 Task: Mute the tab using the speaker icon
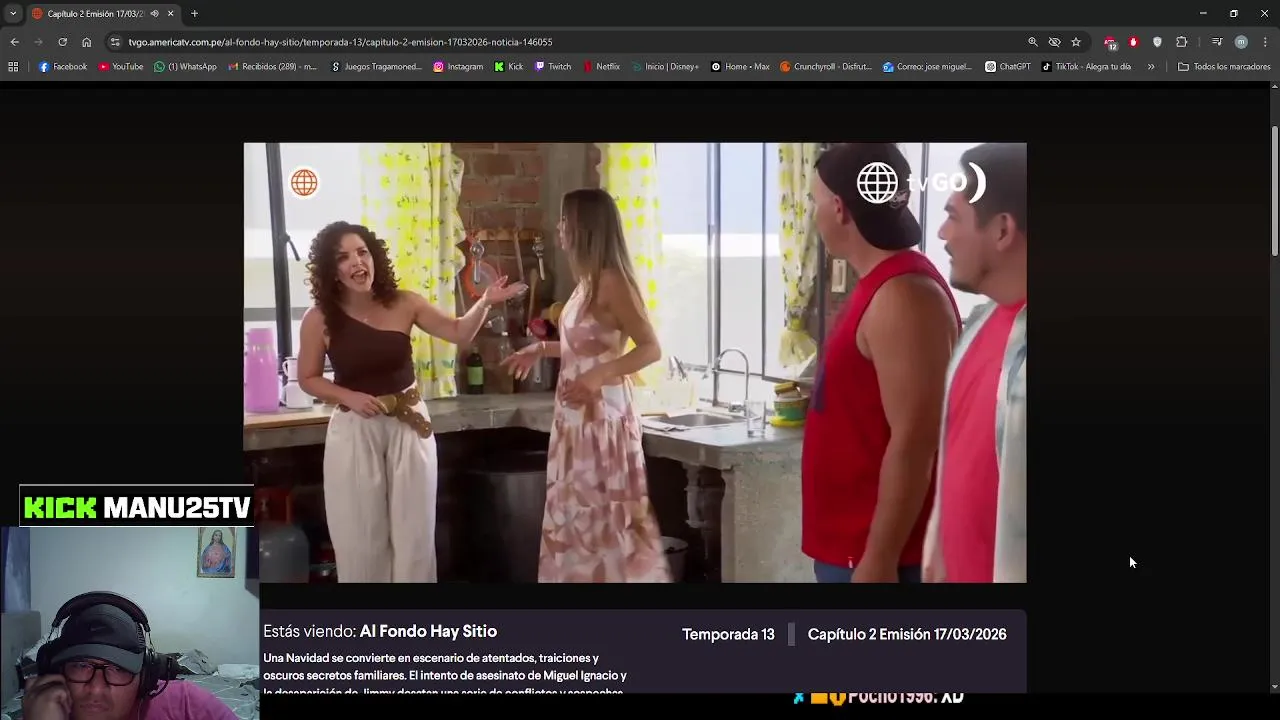154,14
